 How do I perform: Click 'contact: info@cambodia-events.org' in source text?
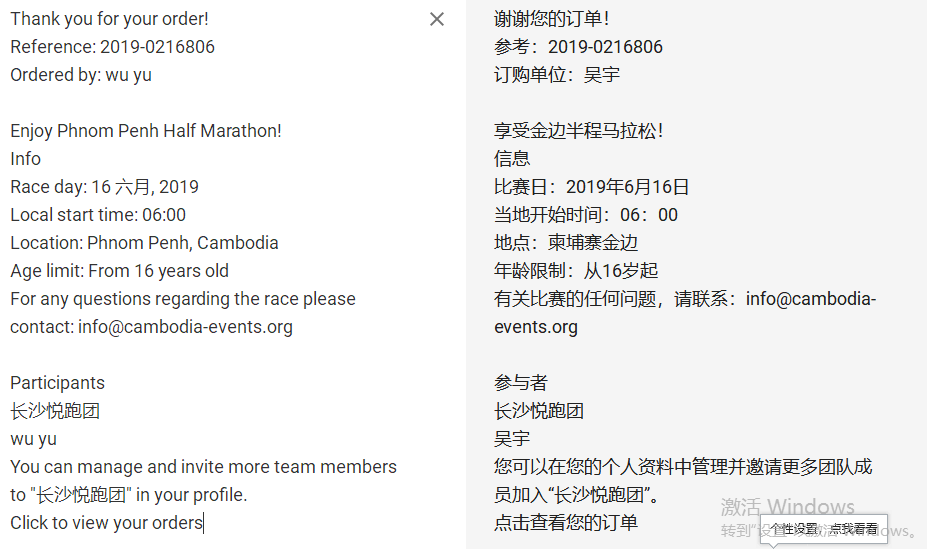click(x=151, y=327)
